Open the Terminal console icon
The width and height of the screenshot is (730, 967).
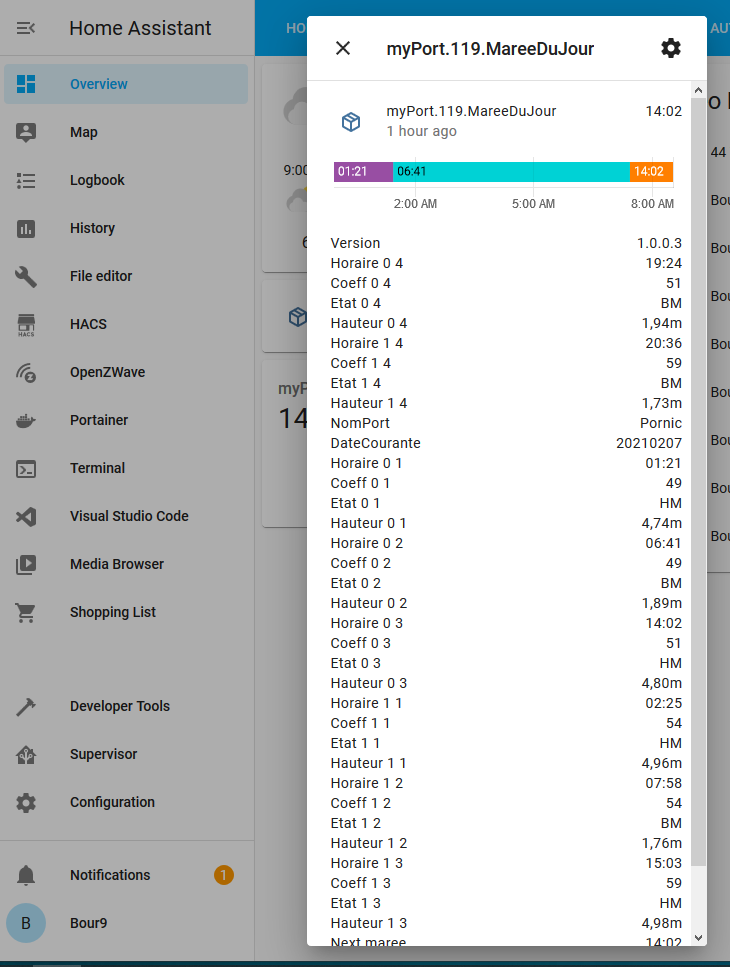click(x=26, y=468)
